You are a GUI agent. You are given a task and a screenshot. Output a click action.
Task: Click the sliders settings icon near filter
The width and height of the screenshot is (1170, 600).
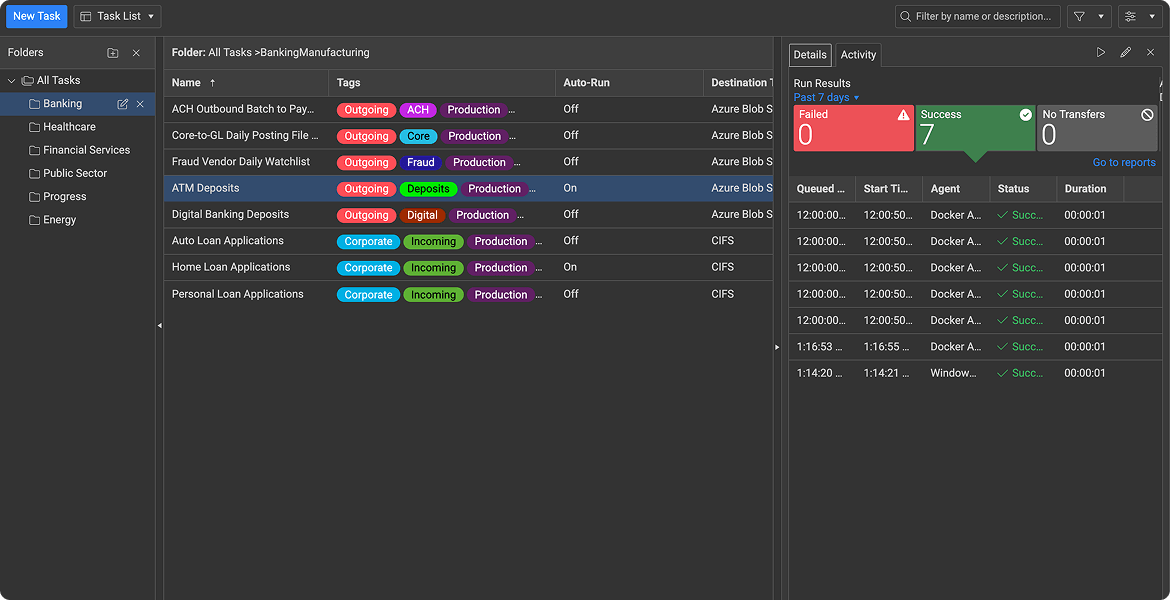tap(1131, 17)
